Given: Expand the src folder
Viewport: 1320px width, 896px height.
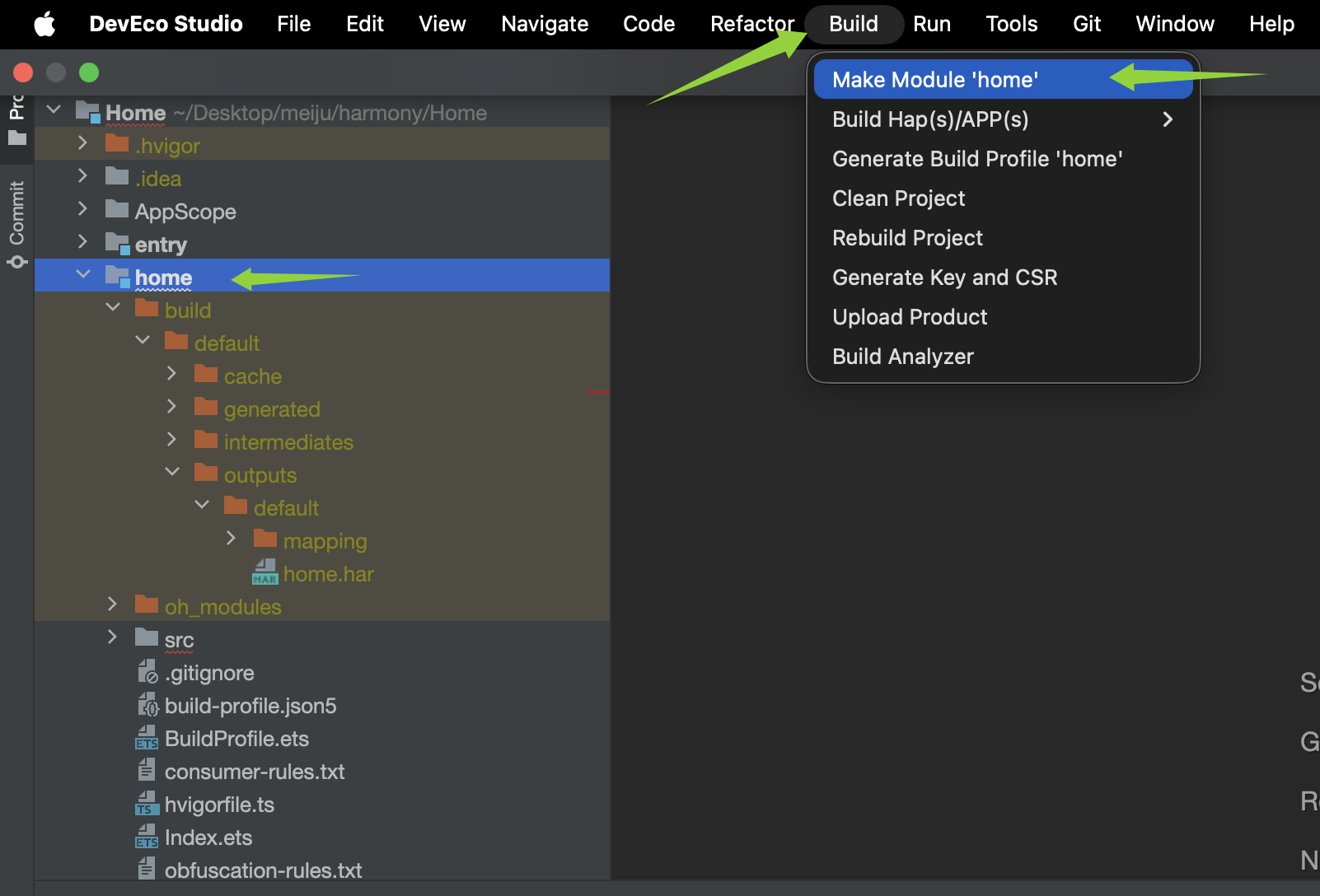Looking at the screenshot, I should pos(112,637).
